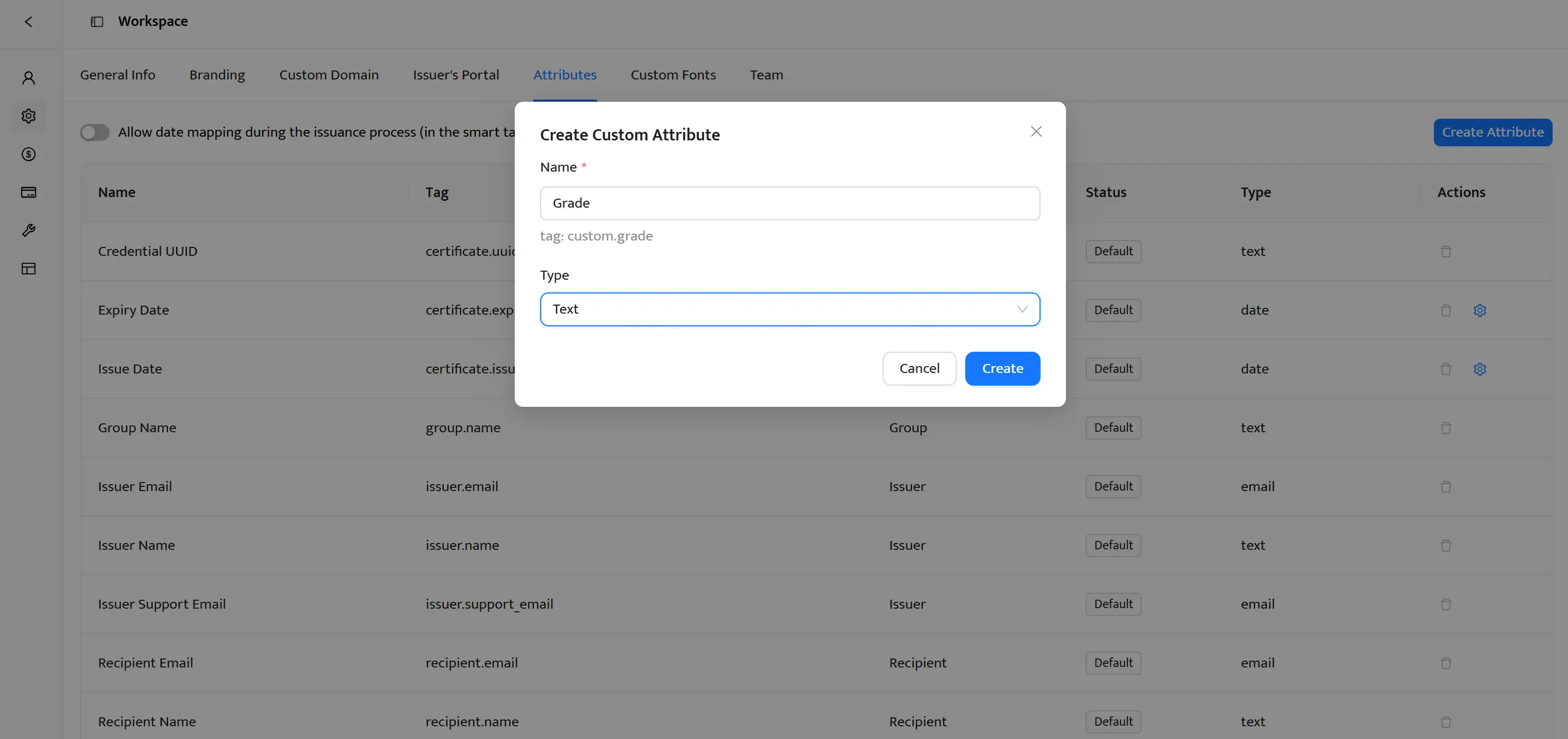Enable the date mapping toggle
Screen dimensions: 1568x739
(x=95, y=132)
